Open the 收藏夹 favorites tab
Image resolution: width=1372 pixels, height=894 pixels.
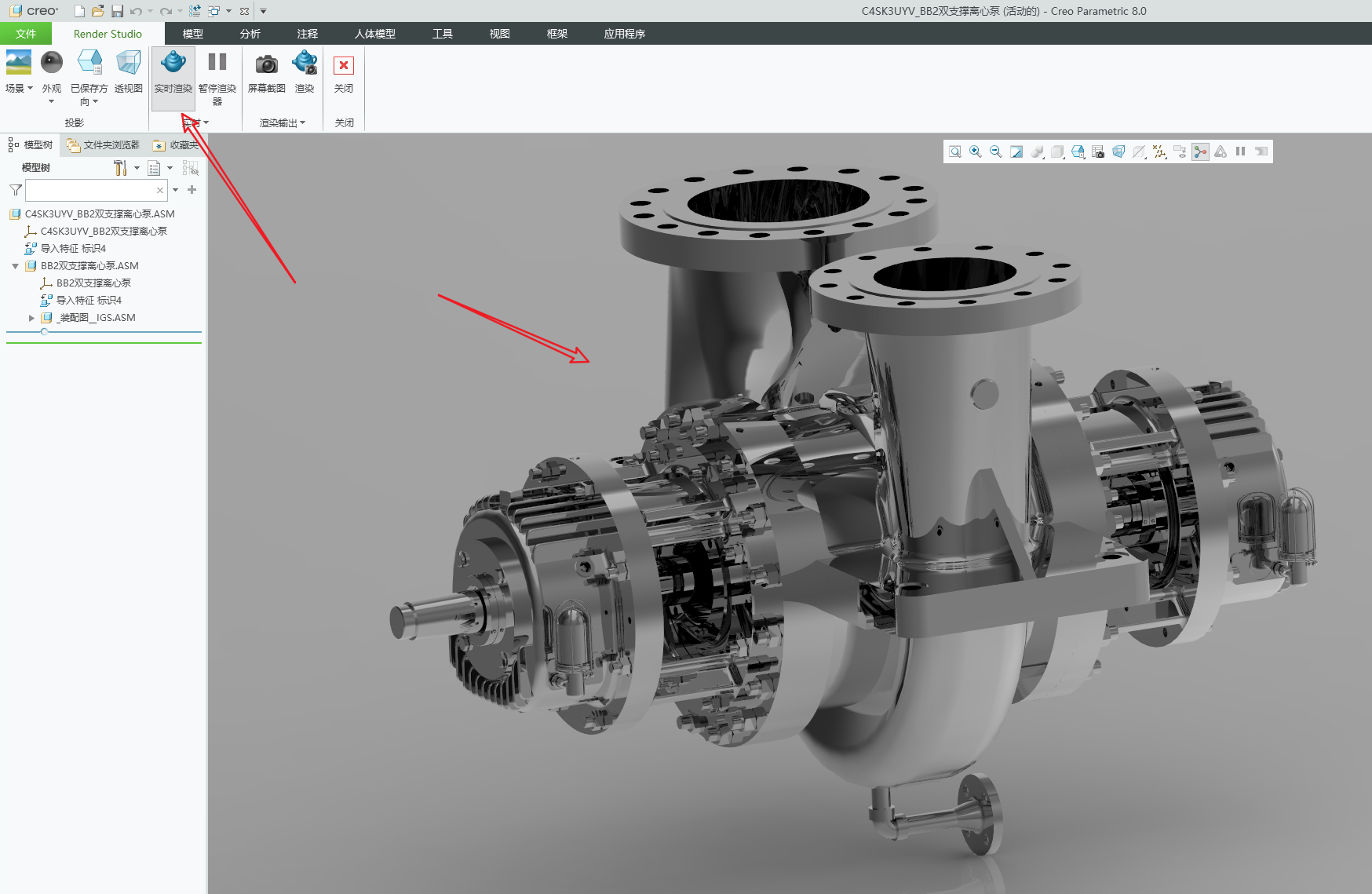tap(176, 145)
